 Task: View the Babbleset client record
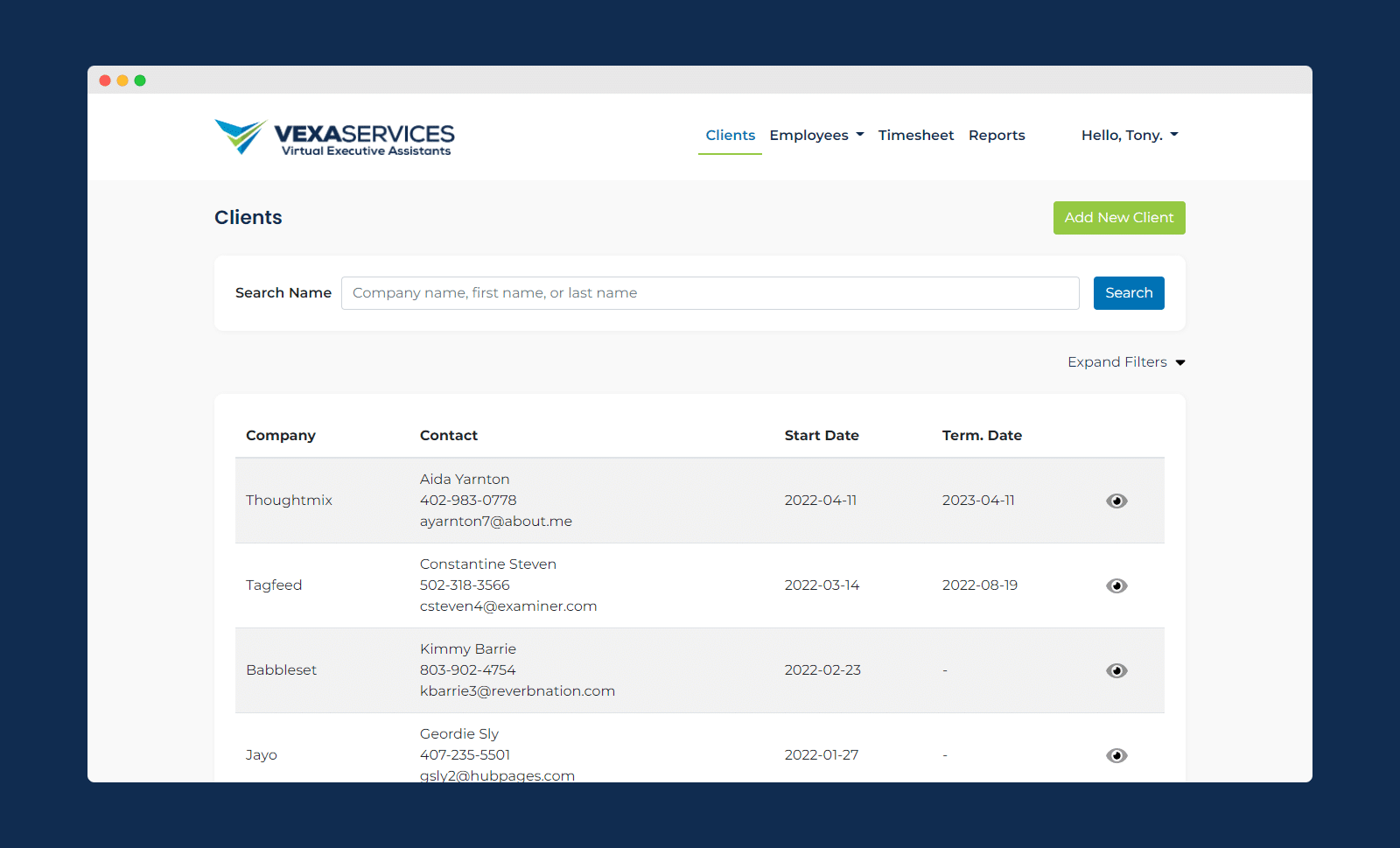tap(1116, 670)
